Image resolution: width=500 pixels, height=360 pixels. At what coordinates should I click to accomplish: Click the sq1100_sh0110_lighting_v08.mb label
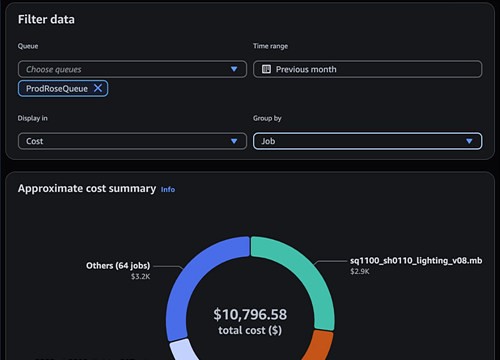(x=416, y=261)
